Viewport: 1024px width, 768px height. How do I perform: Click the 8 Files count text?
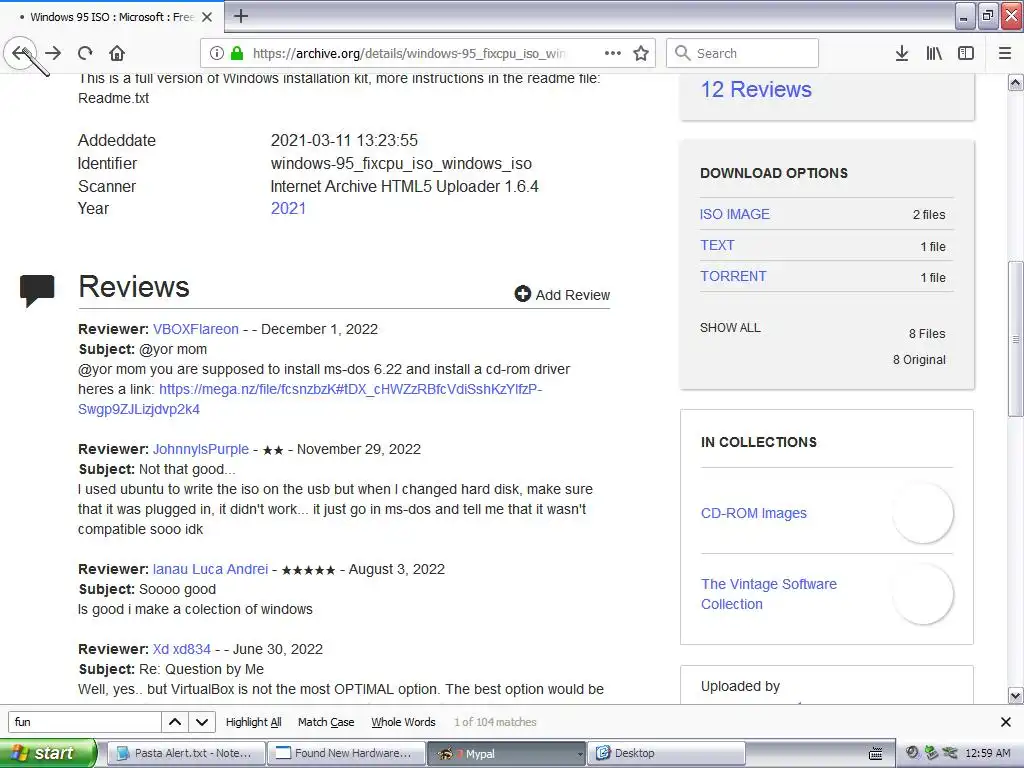[x=927, y=334]
